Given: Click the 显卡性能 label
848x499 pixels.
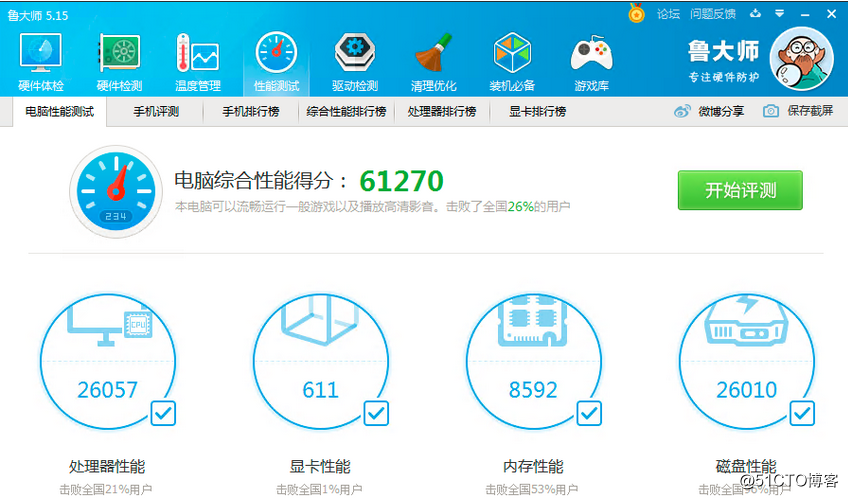Looking at the screenshot, I should (320, 467).
